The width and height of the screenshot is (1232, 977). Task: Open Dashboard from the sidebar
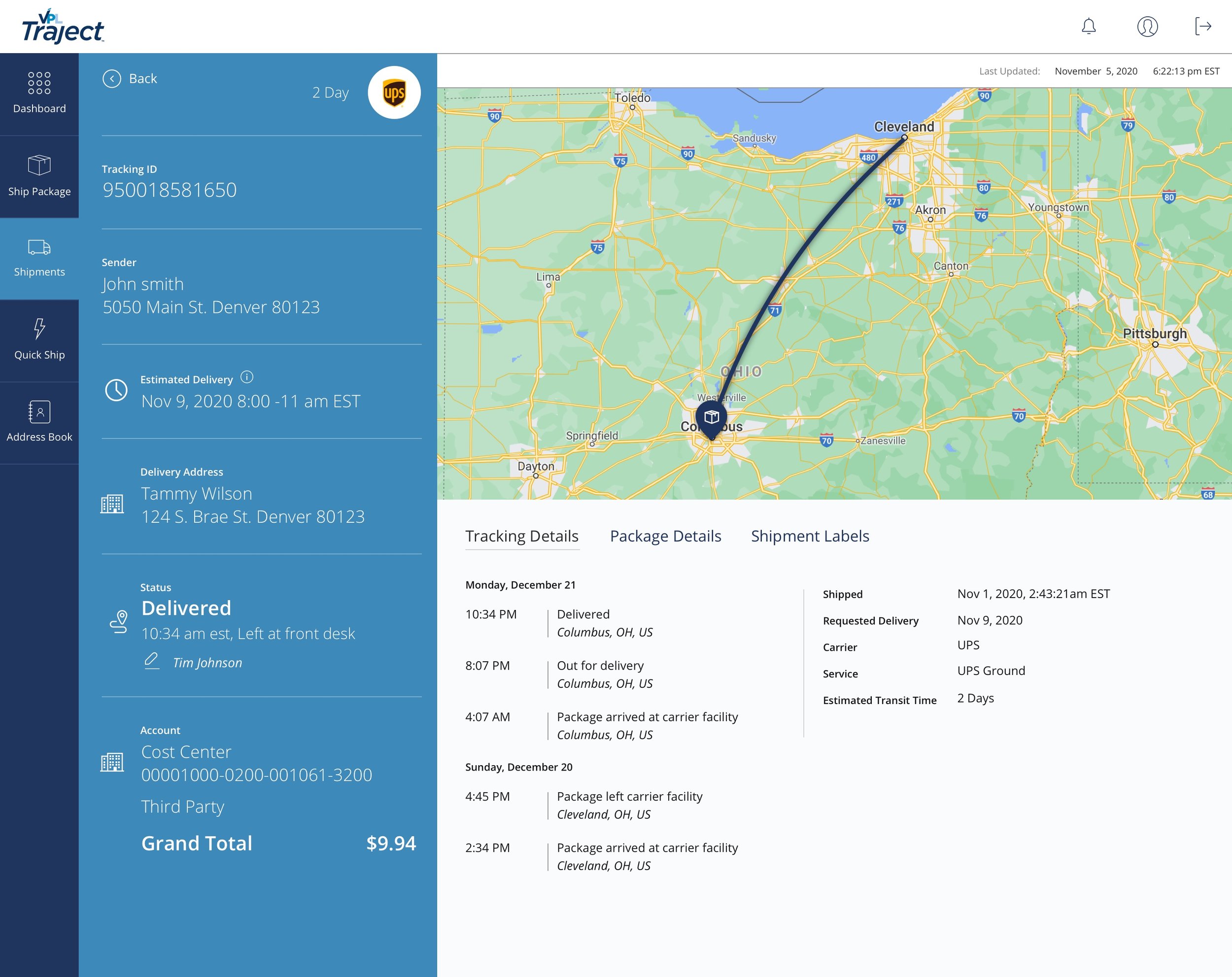[x=39, y=93]
